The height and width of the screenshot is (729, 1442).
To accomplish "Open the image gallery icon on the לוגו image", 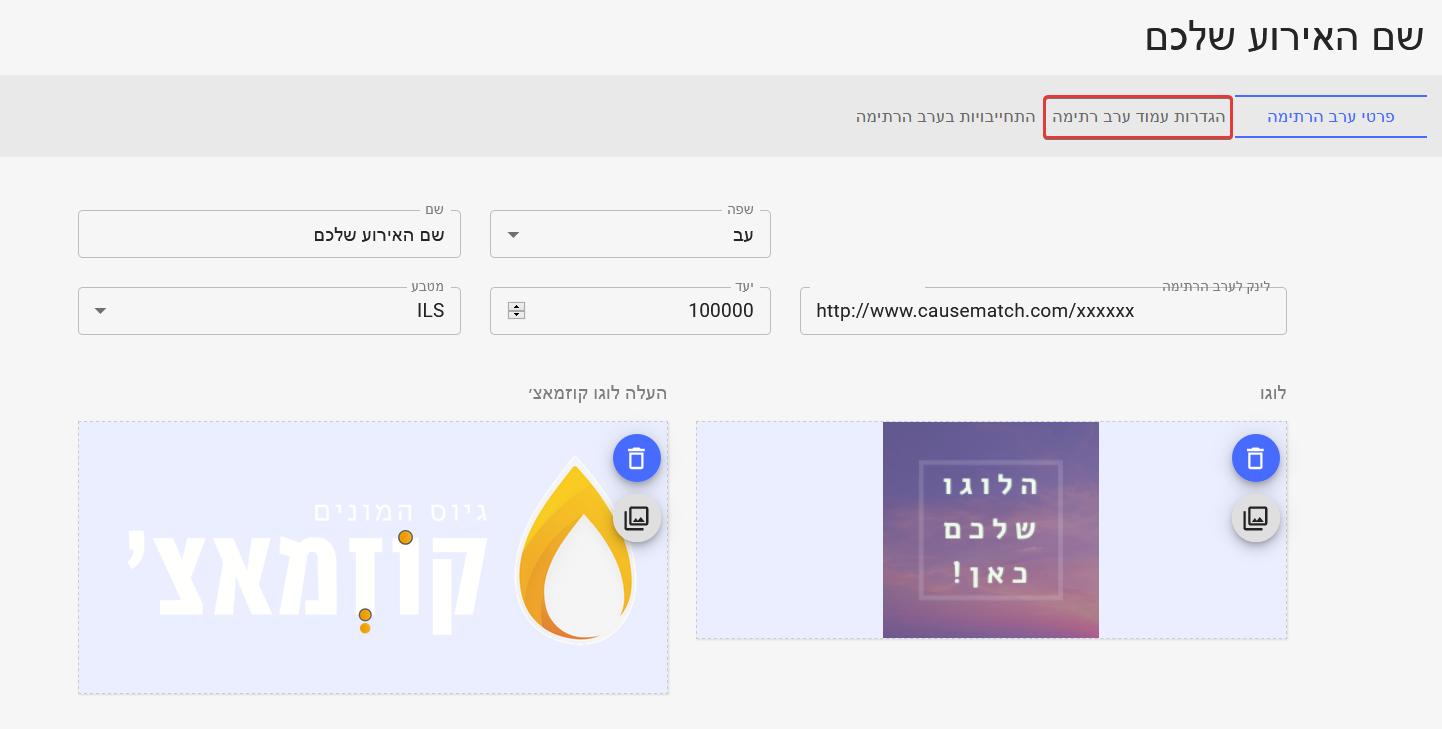I will [1256, 518].
